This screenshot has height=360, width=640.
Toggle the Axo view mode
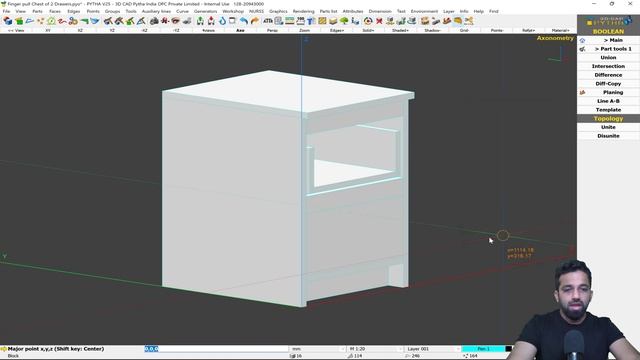click(240, 31)
